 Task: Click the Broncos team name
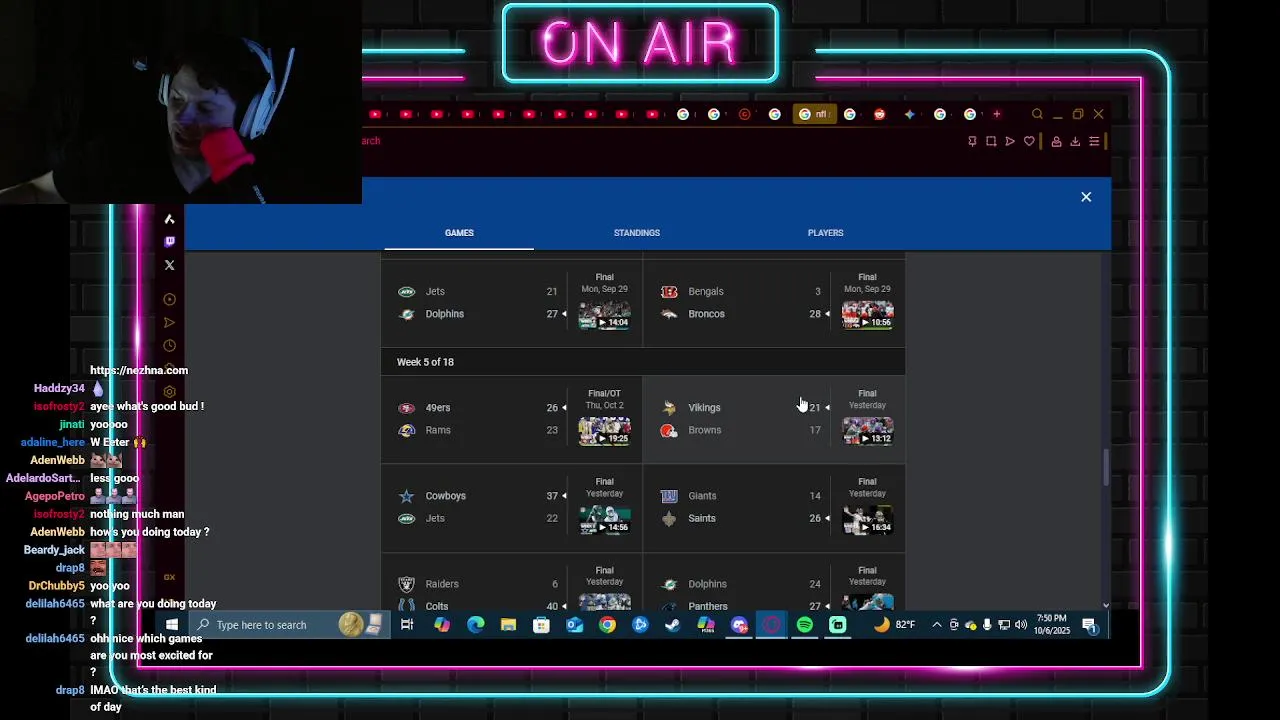(706, 314)
